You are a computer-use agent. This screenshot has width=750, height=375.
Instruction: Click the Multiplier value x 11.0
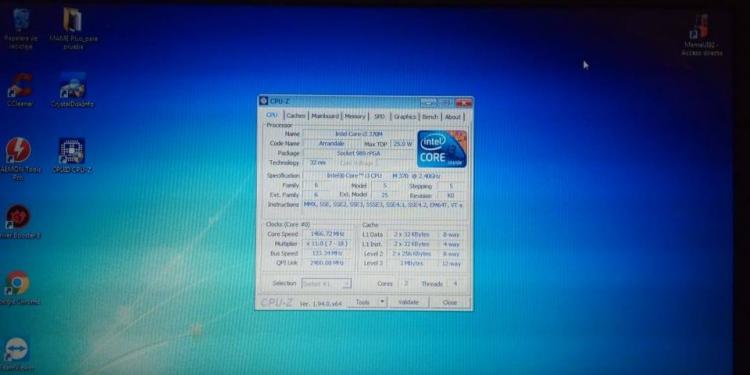click(x=328, y=243)
